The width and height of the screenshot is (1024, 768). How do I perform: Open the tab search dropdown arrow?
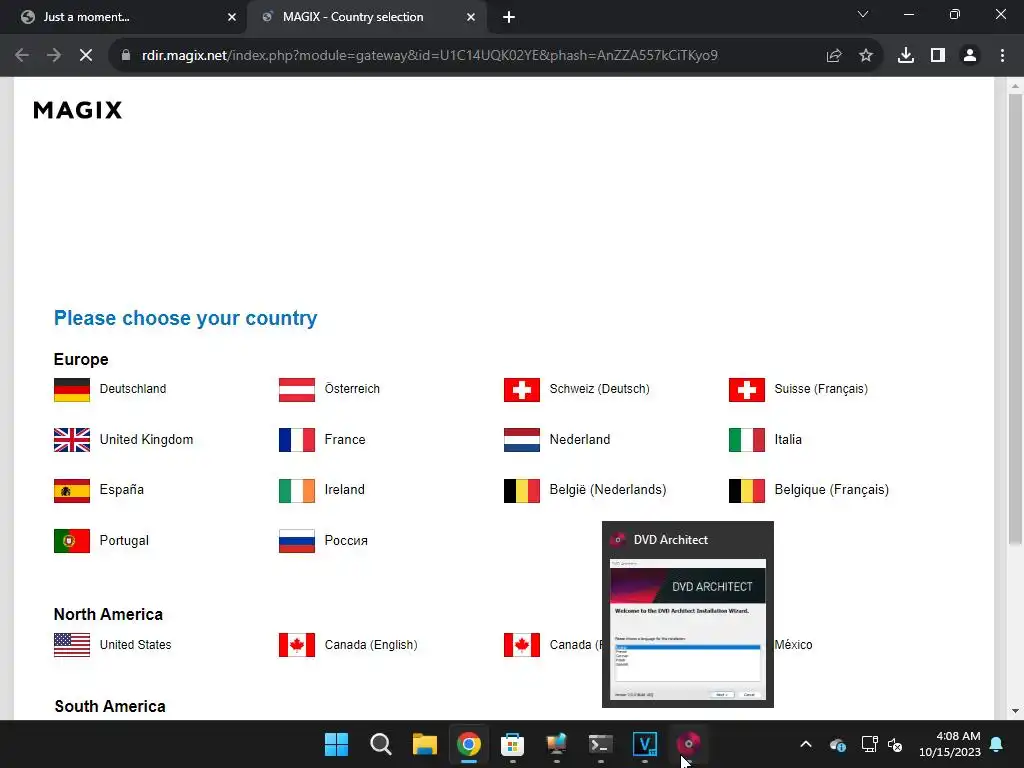point(863,14)
